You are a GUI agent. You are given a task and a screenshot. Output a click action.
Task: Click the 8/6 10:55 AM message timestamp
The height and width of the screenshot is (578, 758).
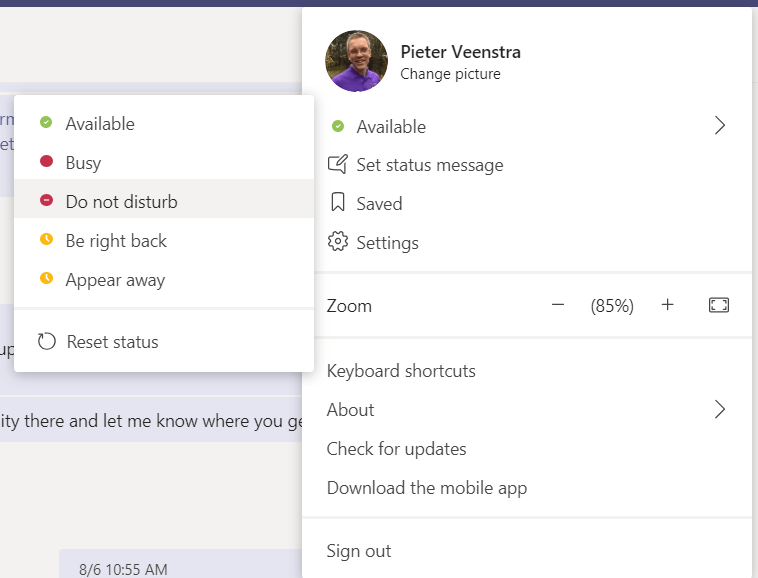pos(123,569)
